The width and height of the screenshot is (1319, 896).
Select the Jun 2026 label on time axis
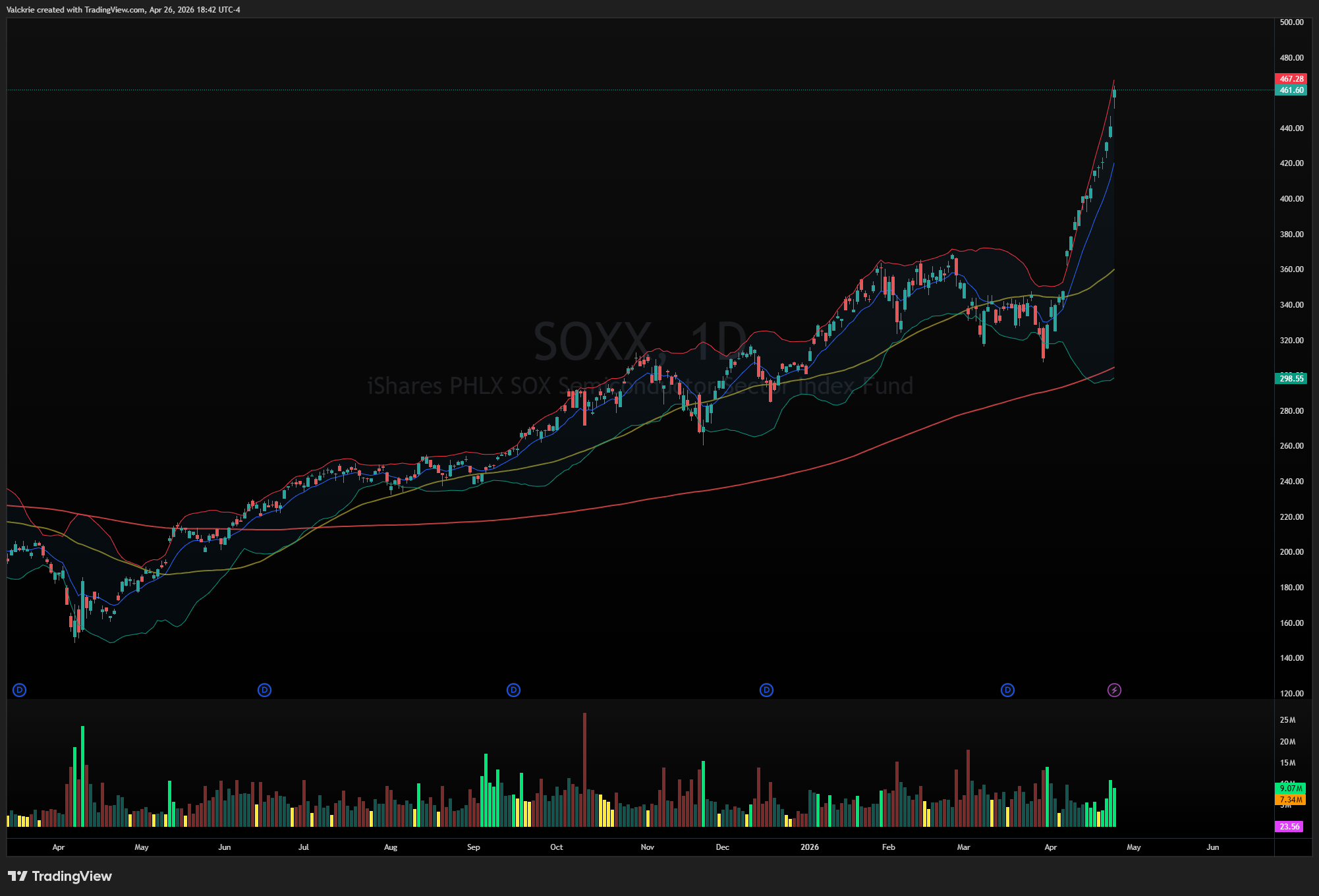[x=1212, y=847]
